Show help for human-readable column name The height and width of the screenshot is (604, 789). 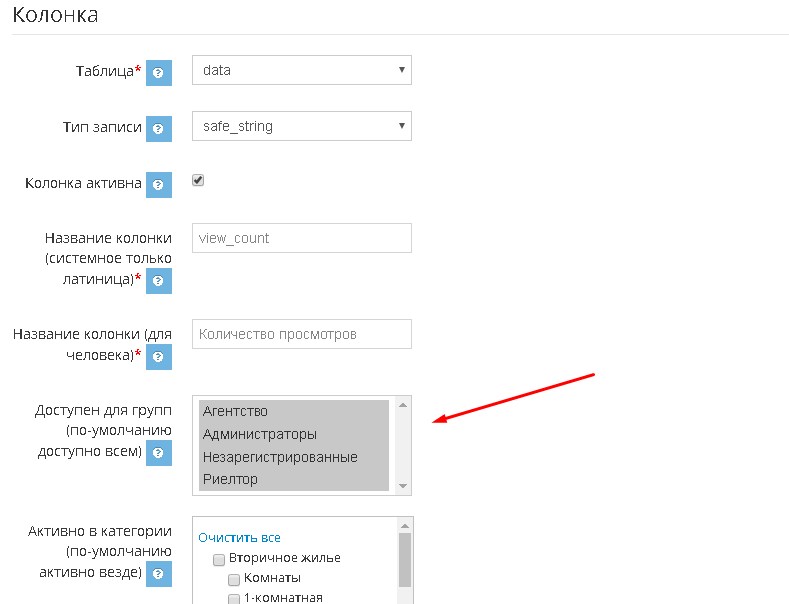[x=159, y=356]
